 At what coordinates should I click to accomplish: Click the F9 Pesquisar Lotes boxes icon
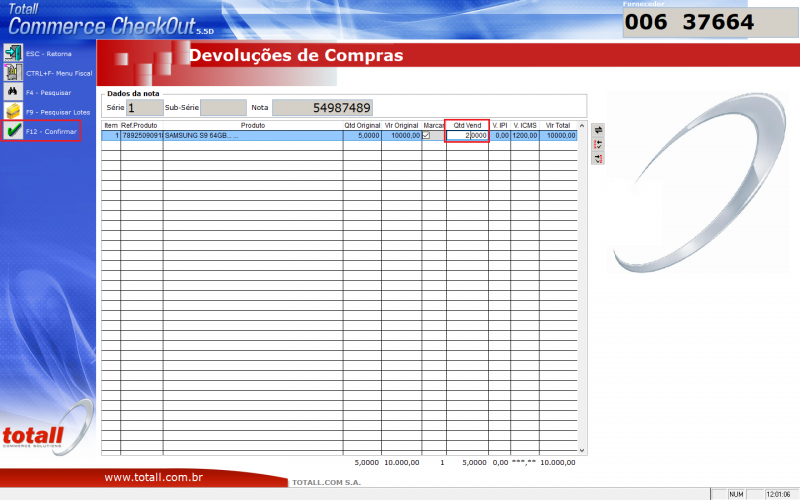click(13, 111)
